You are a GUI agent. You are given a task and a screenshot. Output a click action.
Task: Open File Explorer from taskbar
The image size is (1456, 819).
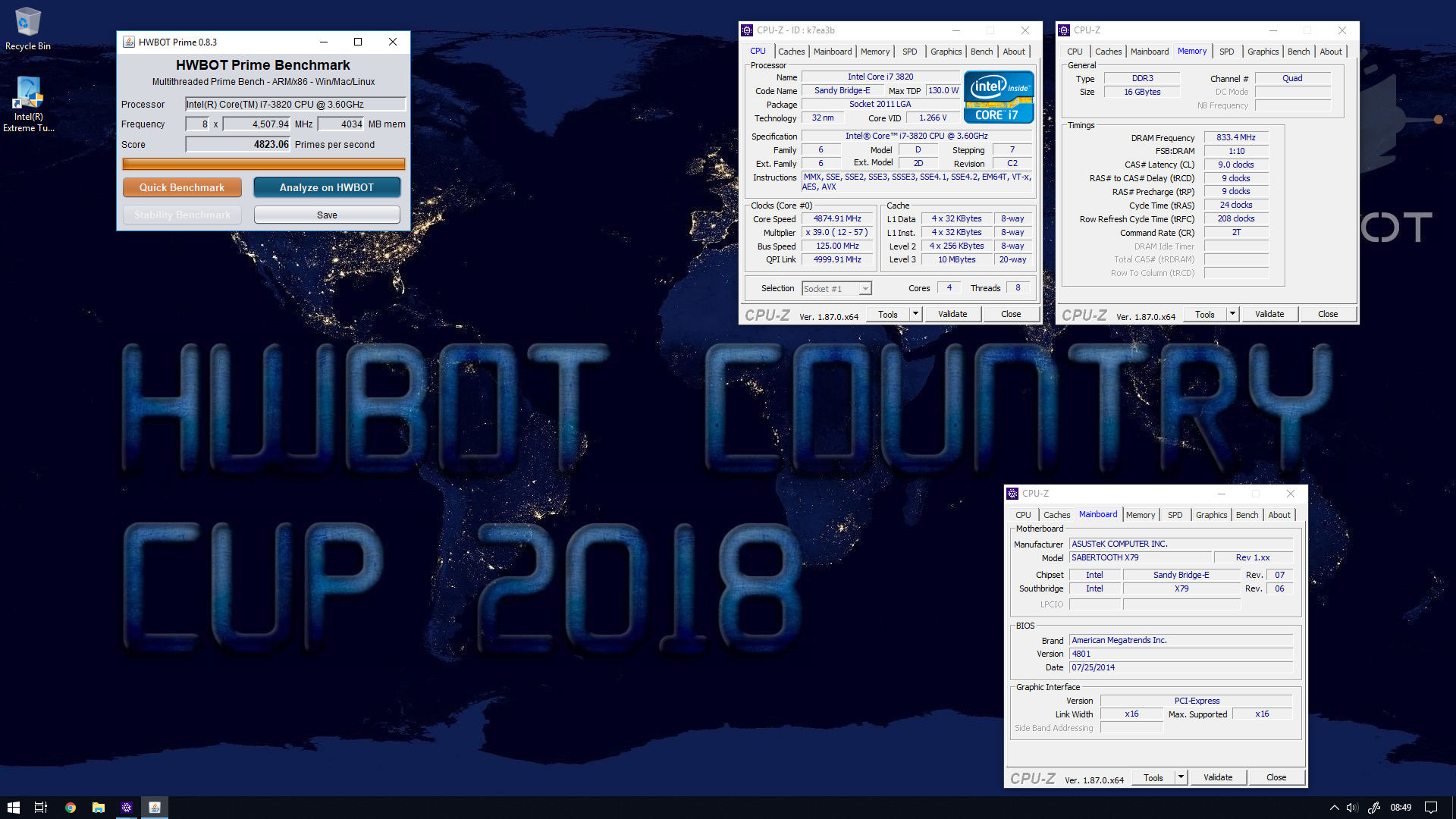pyautogui.click(x=98, y=808)
